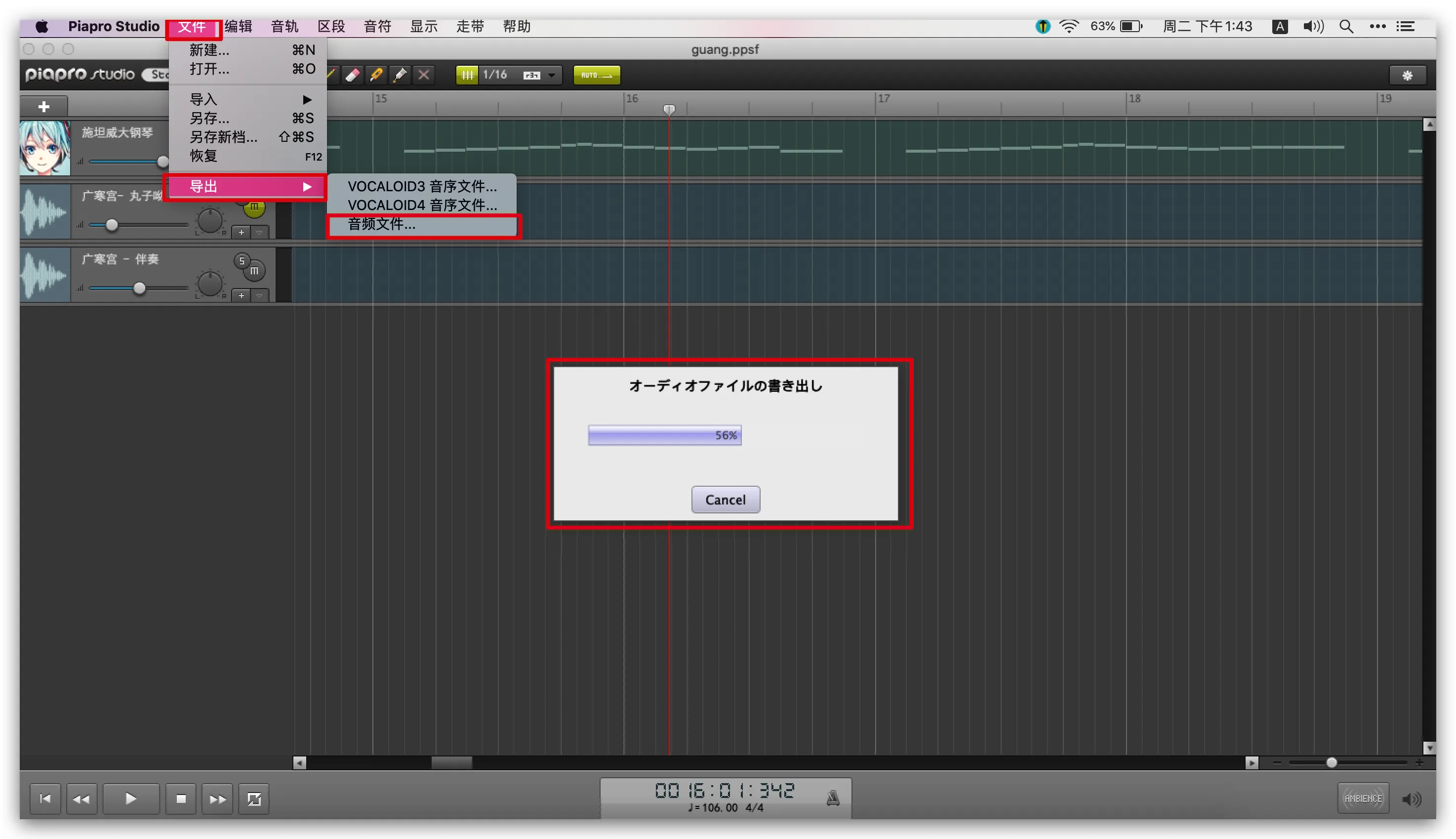Viewport: 1456px width, 839px height.
Task: Open the 显示 menu
Action: (x=424, y=27)
